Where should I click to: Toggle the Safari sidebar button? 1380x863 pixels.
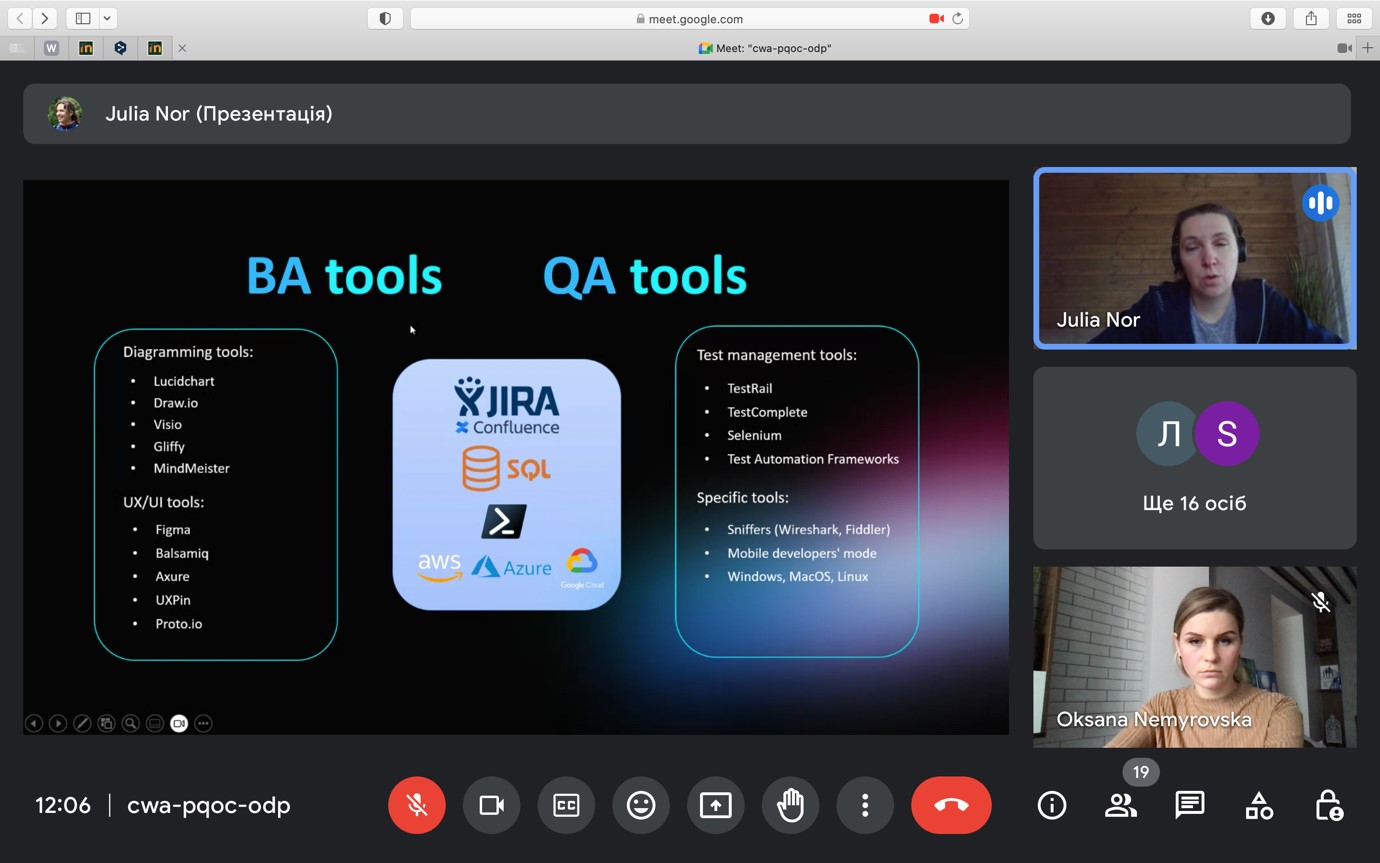coord(83,18)
